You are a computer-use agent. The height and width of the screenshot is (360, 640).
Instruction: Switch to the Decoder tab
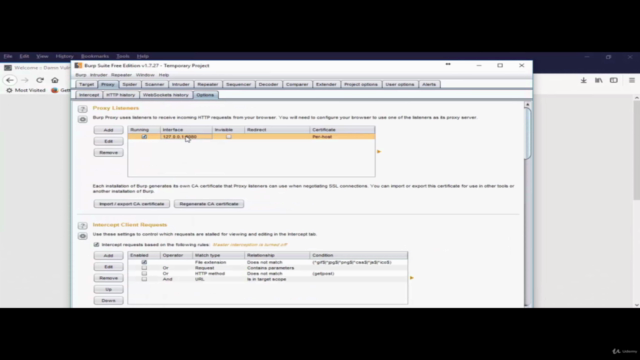[268, 84]
